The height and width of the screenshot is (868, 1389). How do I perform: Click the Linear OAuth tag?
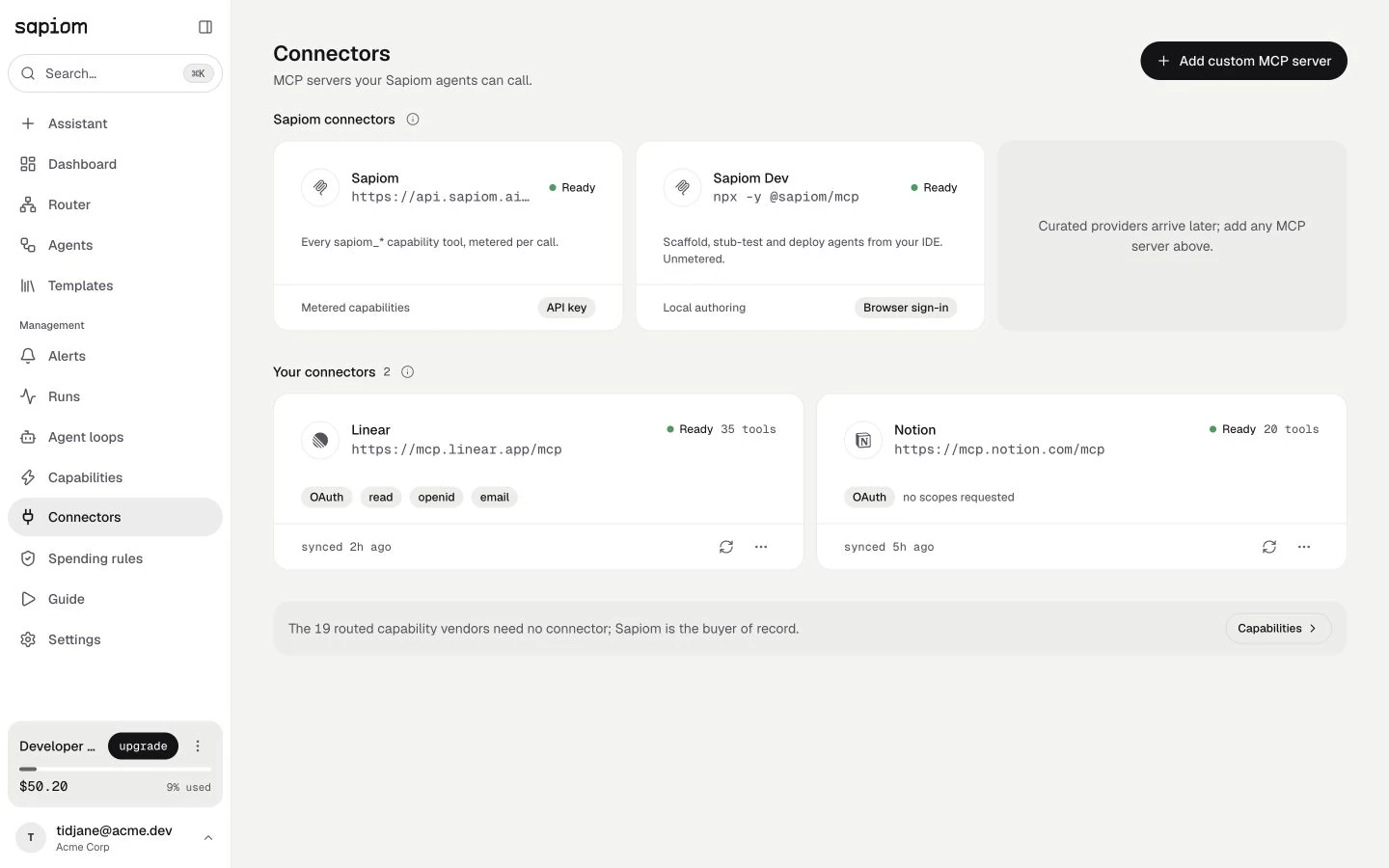pos(326,498)
